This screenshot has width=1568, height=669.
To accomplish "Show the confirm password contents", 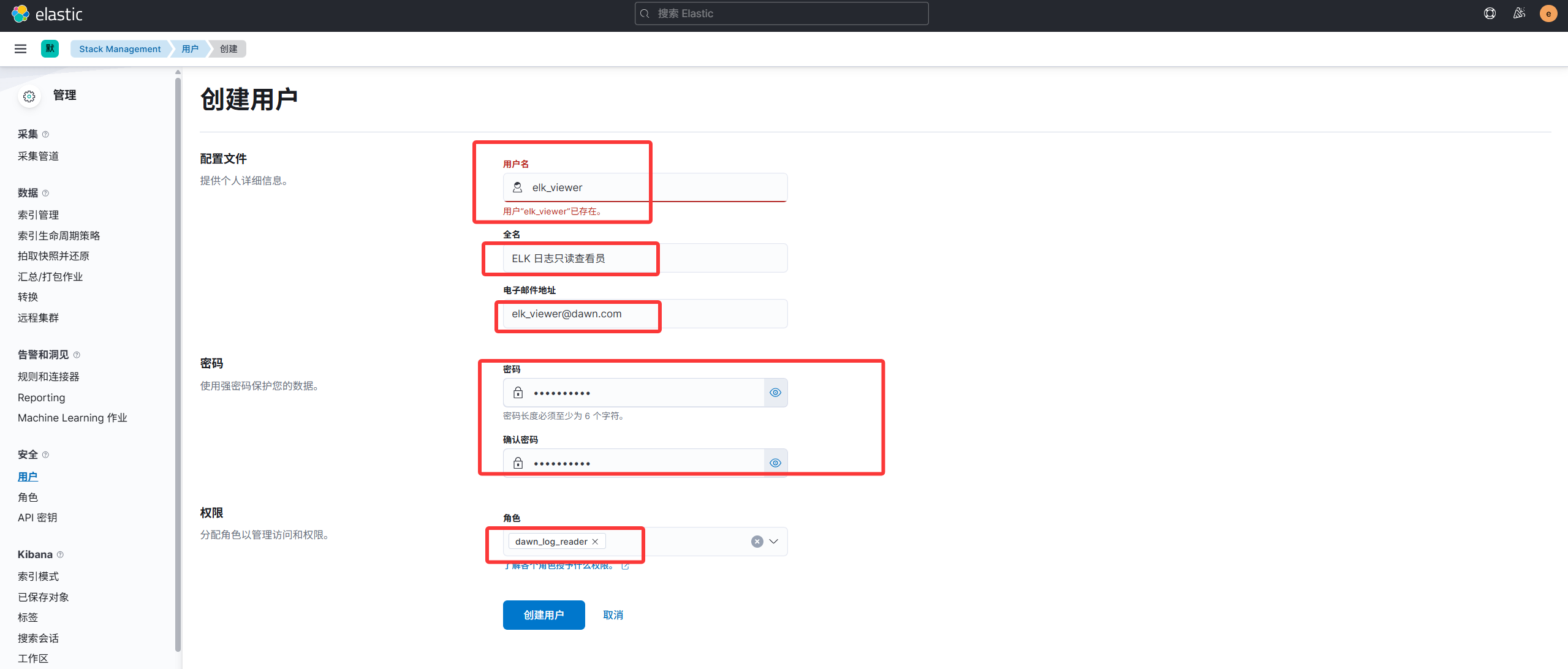I will (775, 463).
